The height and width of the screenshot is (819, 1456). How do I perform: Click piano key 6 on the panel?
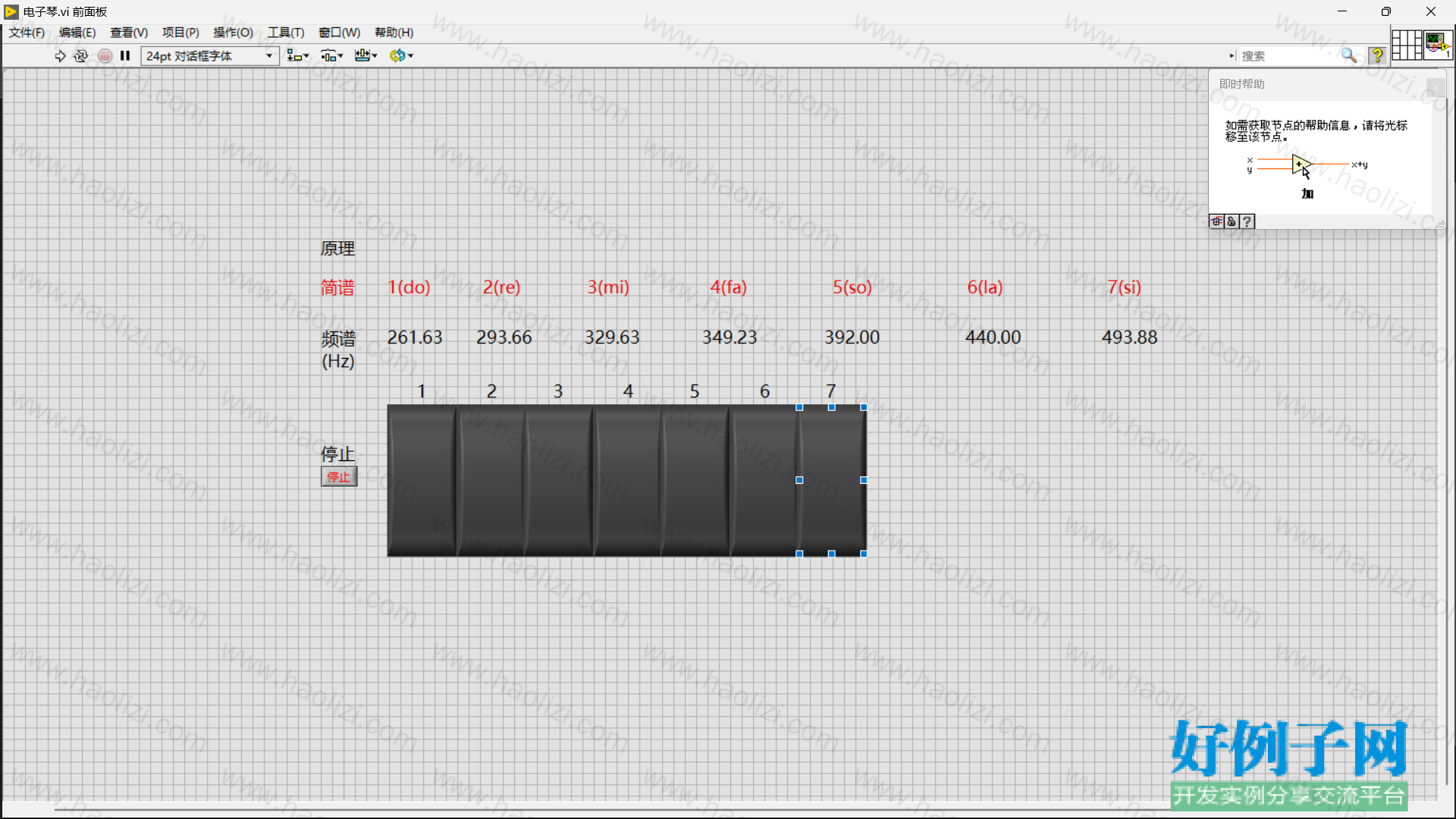[x=764, y=480]
